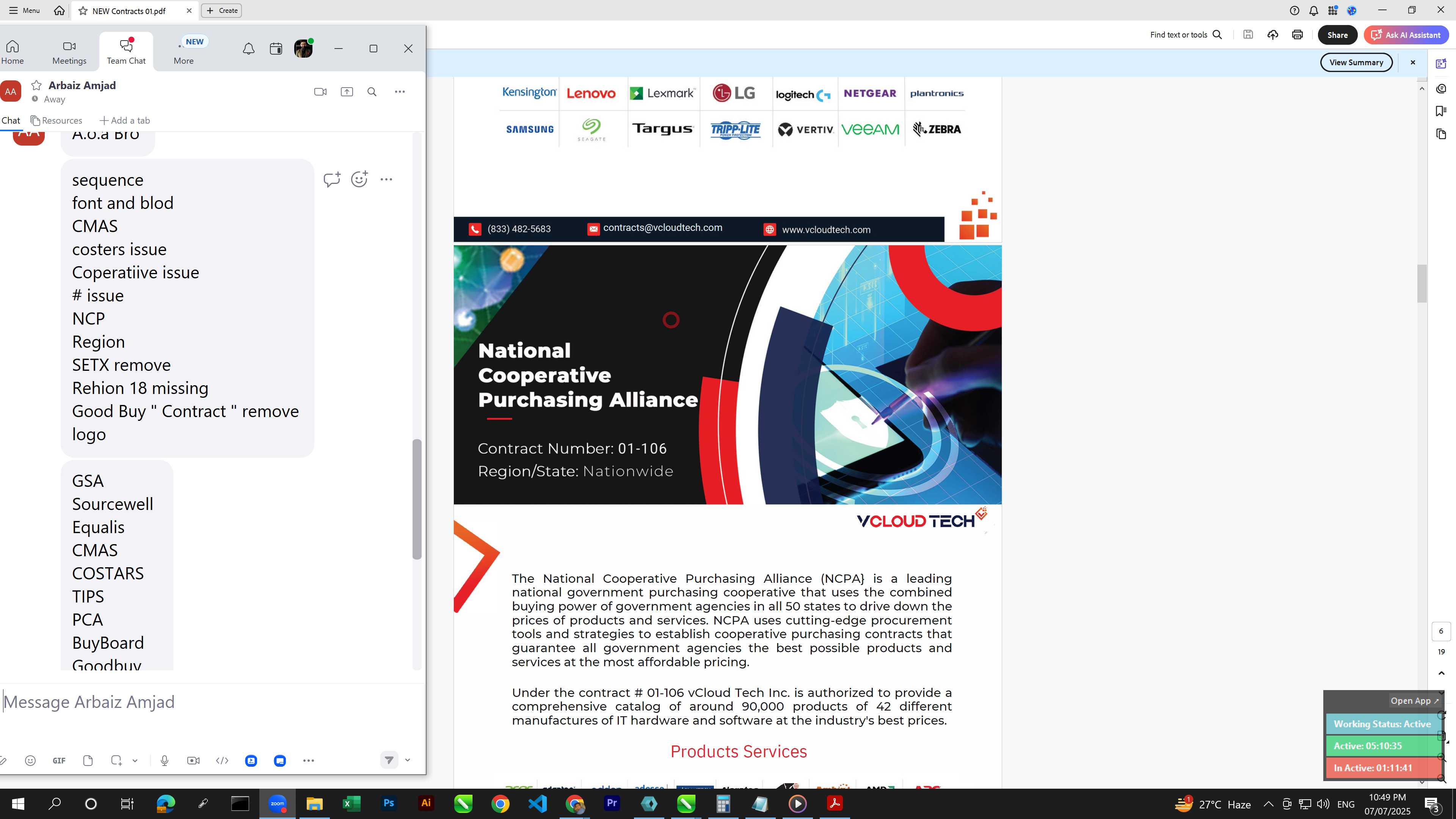Open the Resources tab in chat
Image resolution: width=1456 pixels, height=819 pixels.
pyautogui.click(x=56, y=121)
